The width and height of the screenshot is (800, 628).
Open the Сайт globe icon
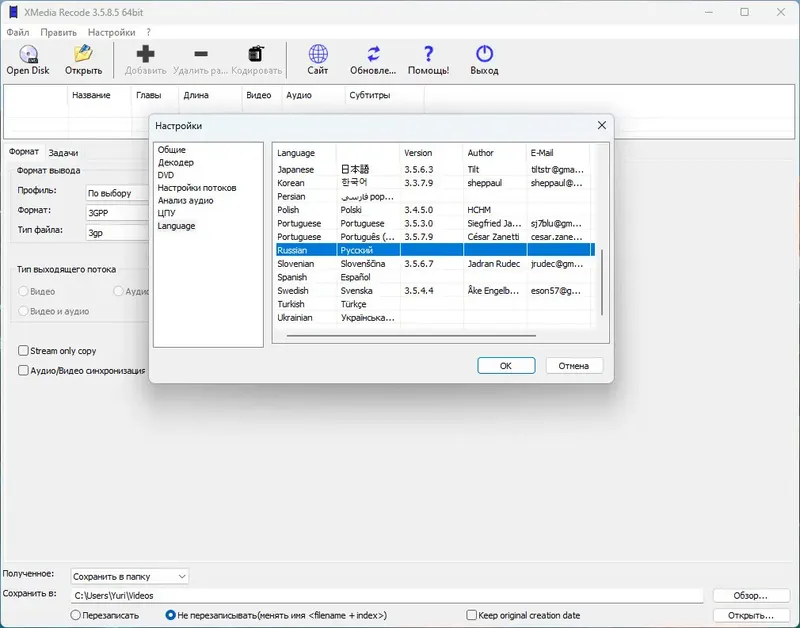[x=318, y=54]
